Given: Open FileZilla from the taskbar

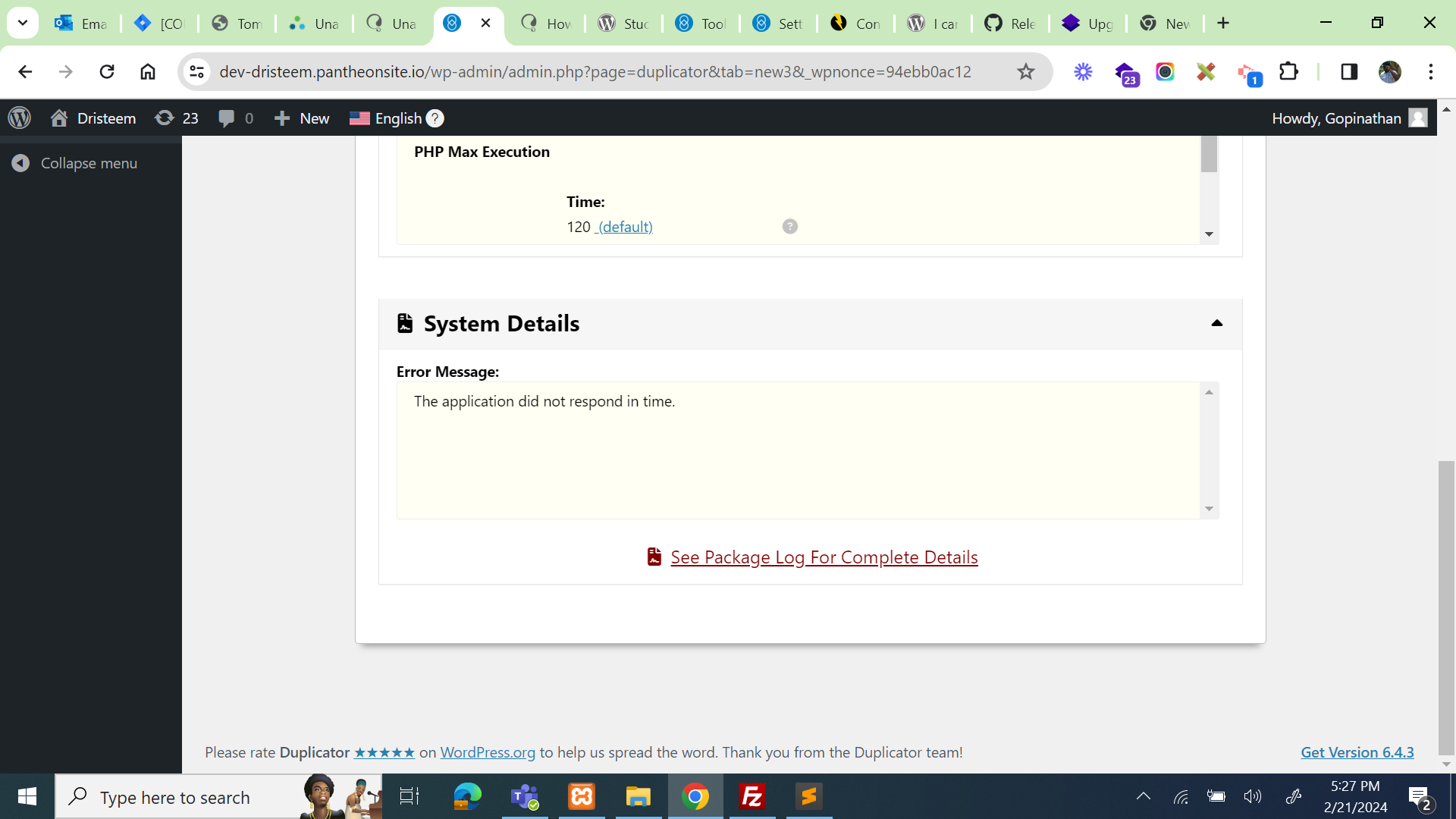Looking at the screenshot, I should point(752,796).
